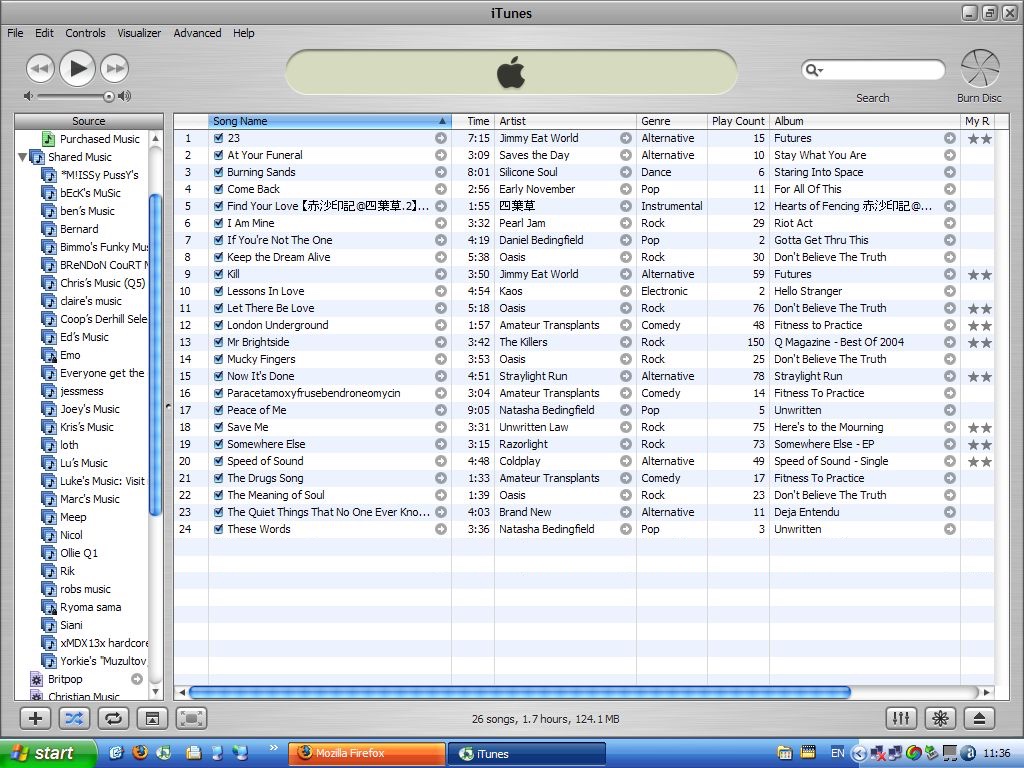Click arrow next to artist Coldplay
Image resolution: width=1024 pixels, height=768 pixels.
pyautogui.click(x=626, y=461)
